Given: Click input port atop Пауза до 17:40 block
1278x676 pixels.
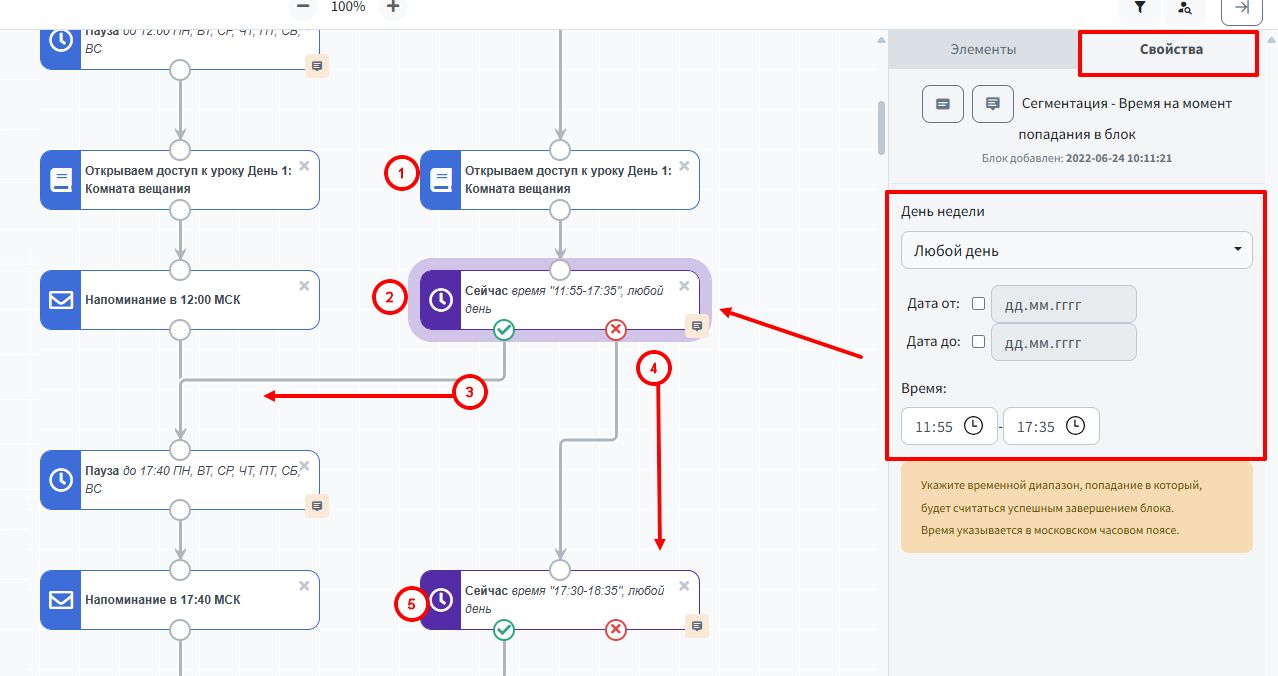Looking at the screenshot, I should pos(180,450).
